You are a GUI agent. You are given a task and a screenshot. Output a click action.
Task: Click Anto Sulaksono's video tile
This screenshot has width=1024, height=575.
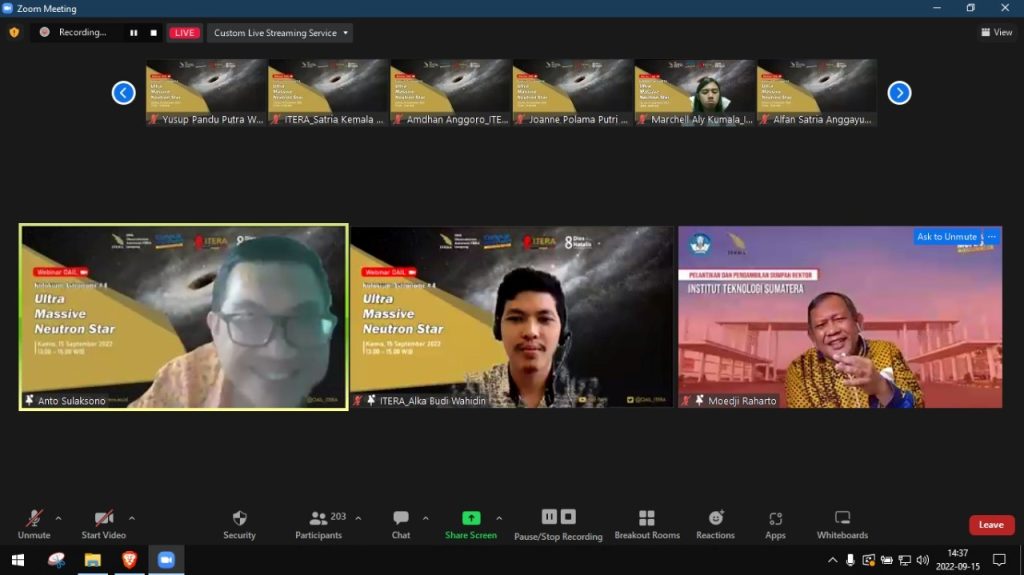(x=184, y=317)
